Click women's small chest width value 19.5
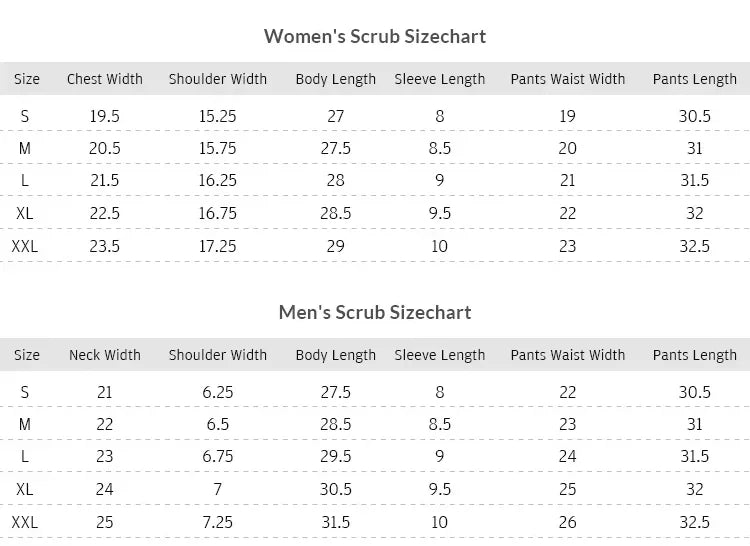This screenshot has width=750, height=546. [105, 116]
